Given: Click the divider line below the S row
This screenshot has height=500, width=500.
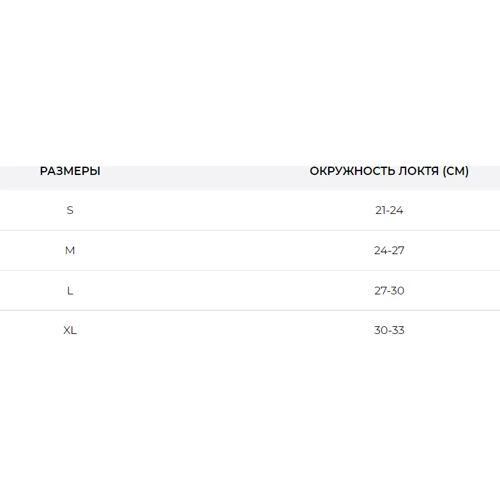Looking at the screenshot, I should tap(250, 230).
